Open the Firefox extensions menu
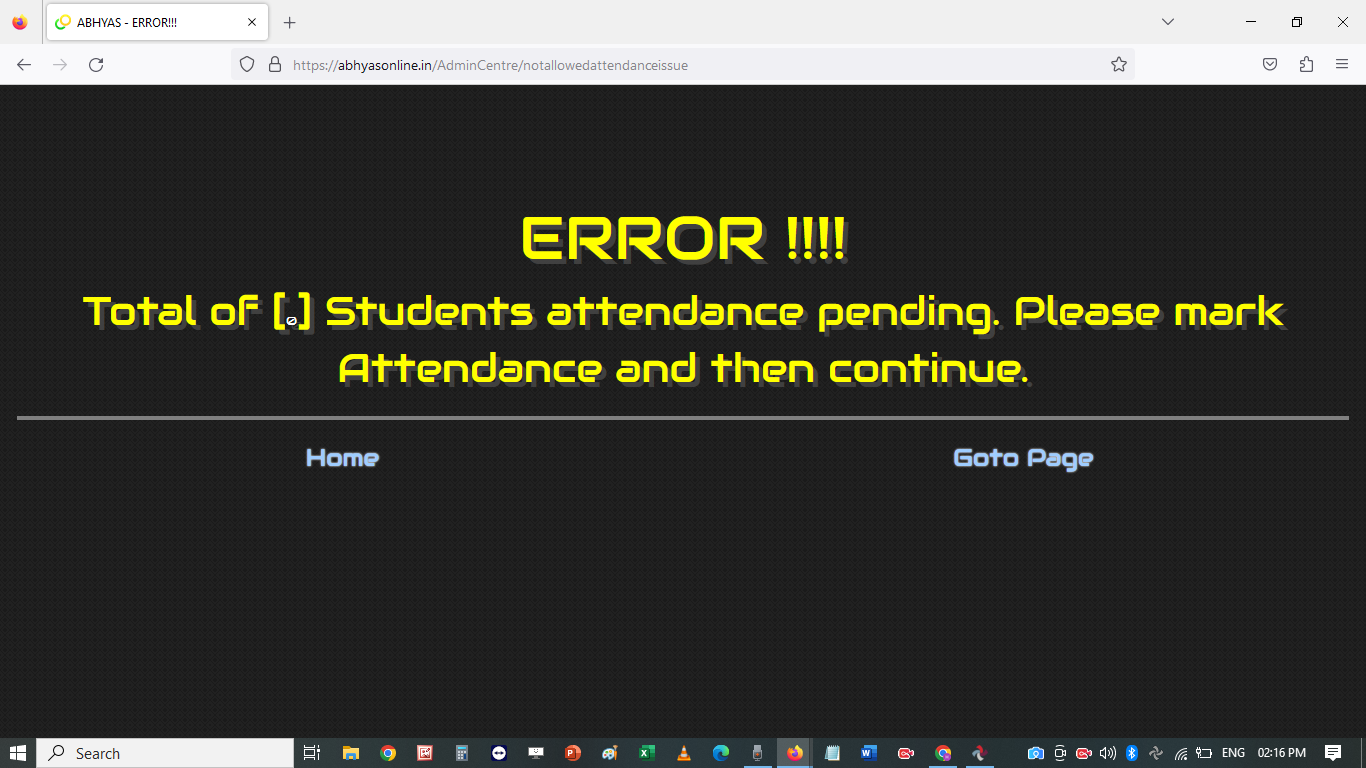Image resolution: width=1366 pixels, height=768 pixels. point(1306,65)
